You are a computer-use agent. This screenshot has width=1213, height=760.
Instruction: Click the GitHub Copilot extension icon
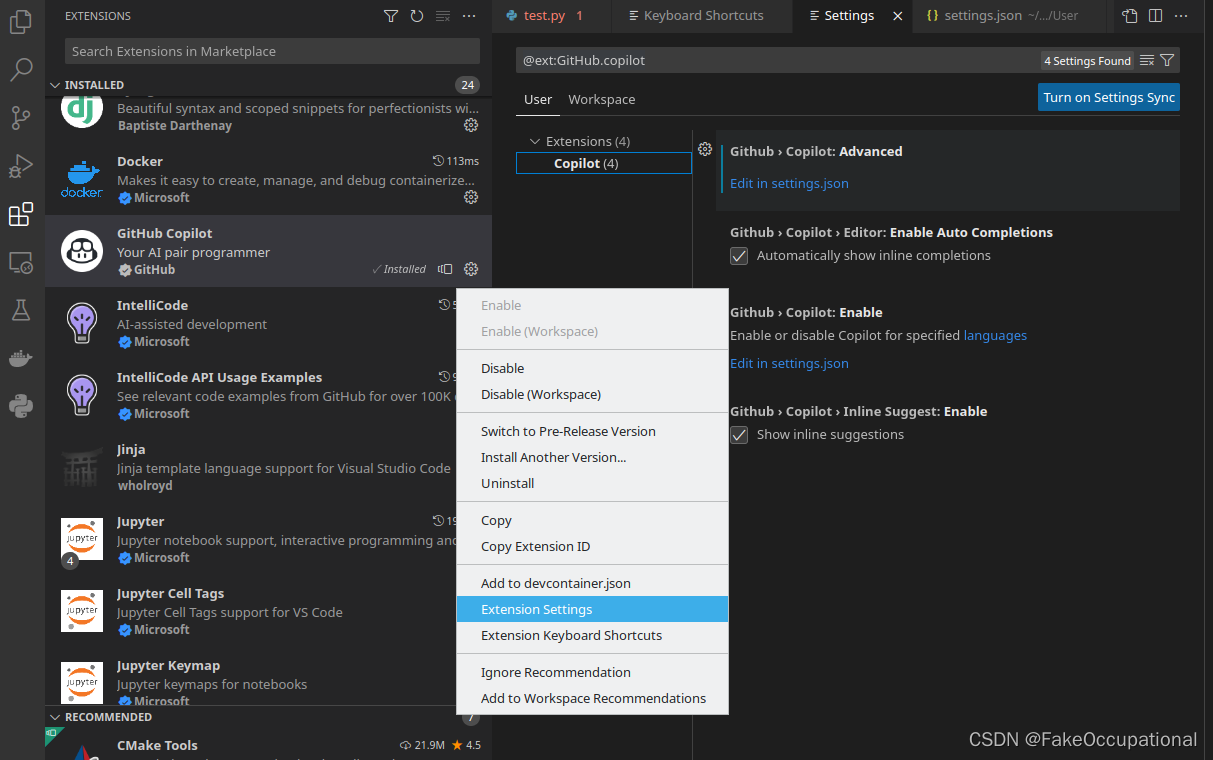82,251
